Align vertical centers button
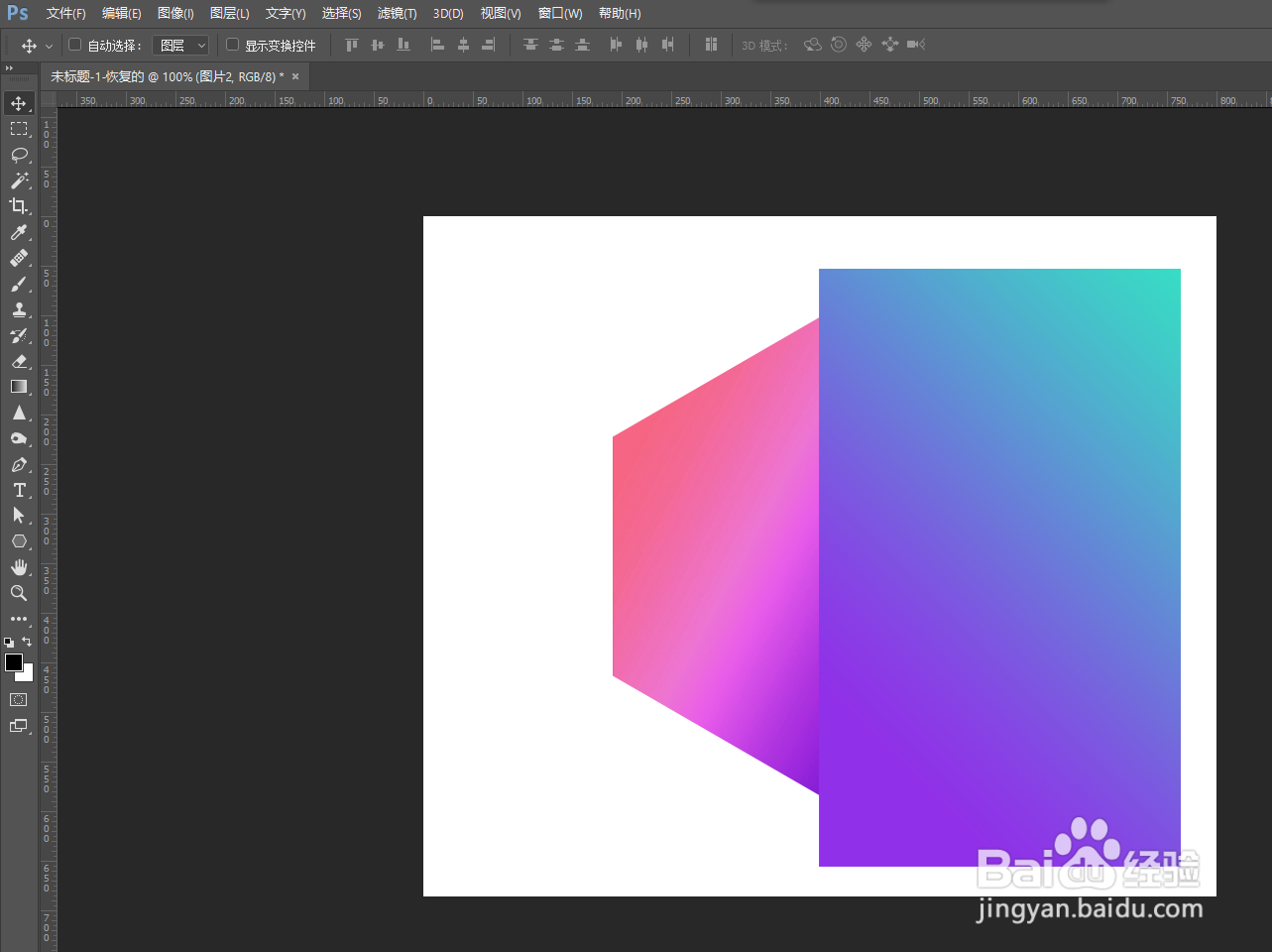 coord(377,45)
